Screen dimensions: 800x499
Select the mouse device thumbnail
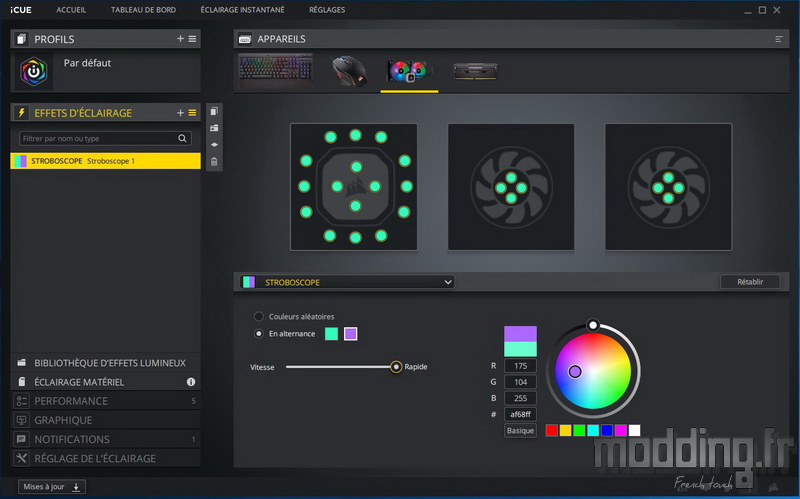349,71
